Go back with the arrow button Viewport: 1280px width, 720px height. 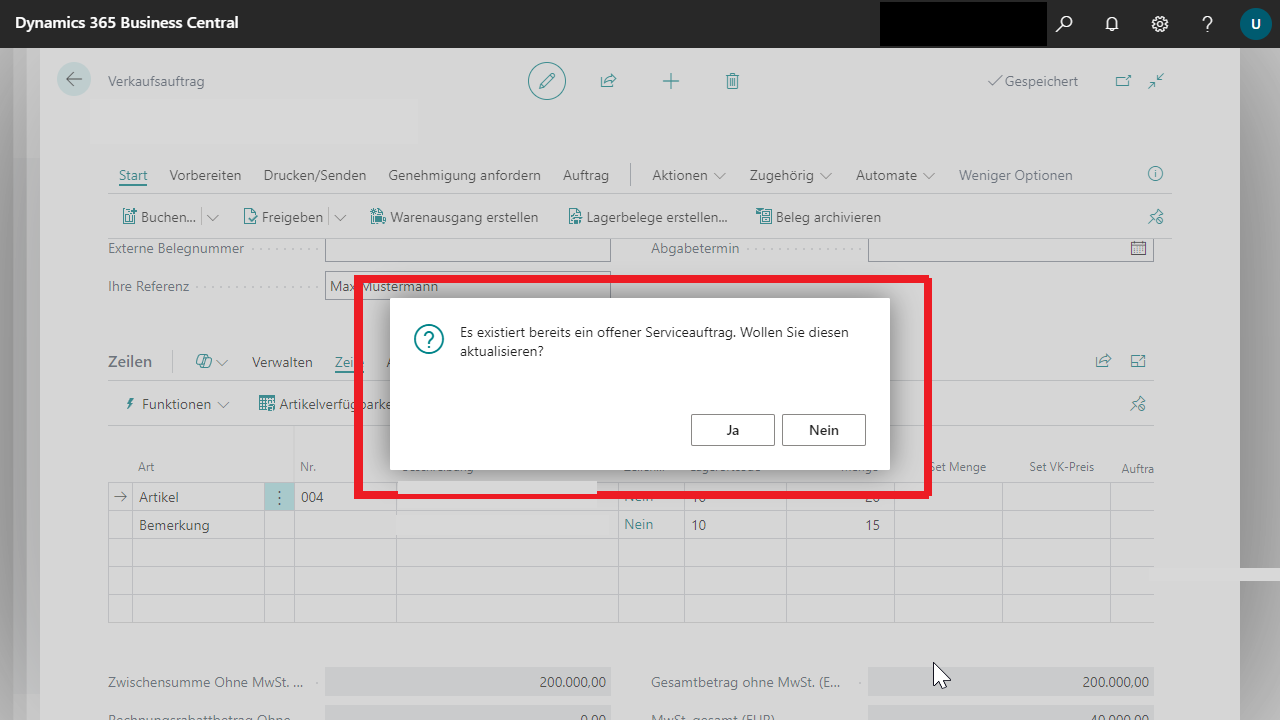pos(73,80)
